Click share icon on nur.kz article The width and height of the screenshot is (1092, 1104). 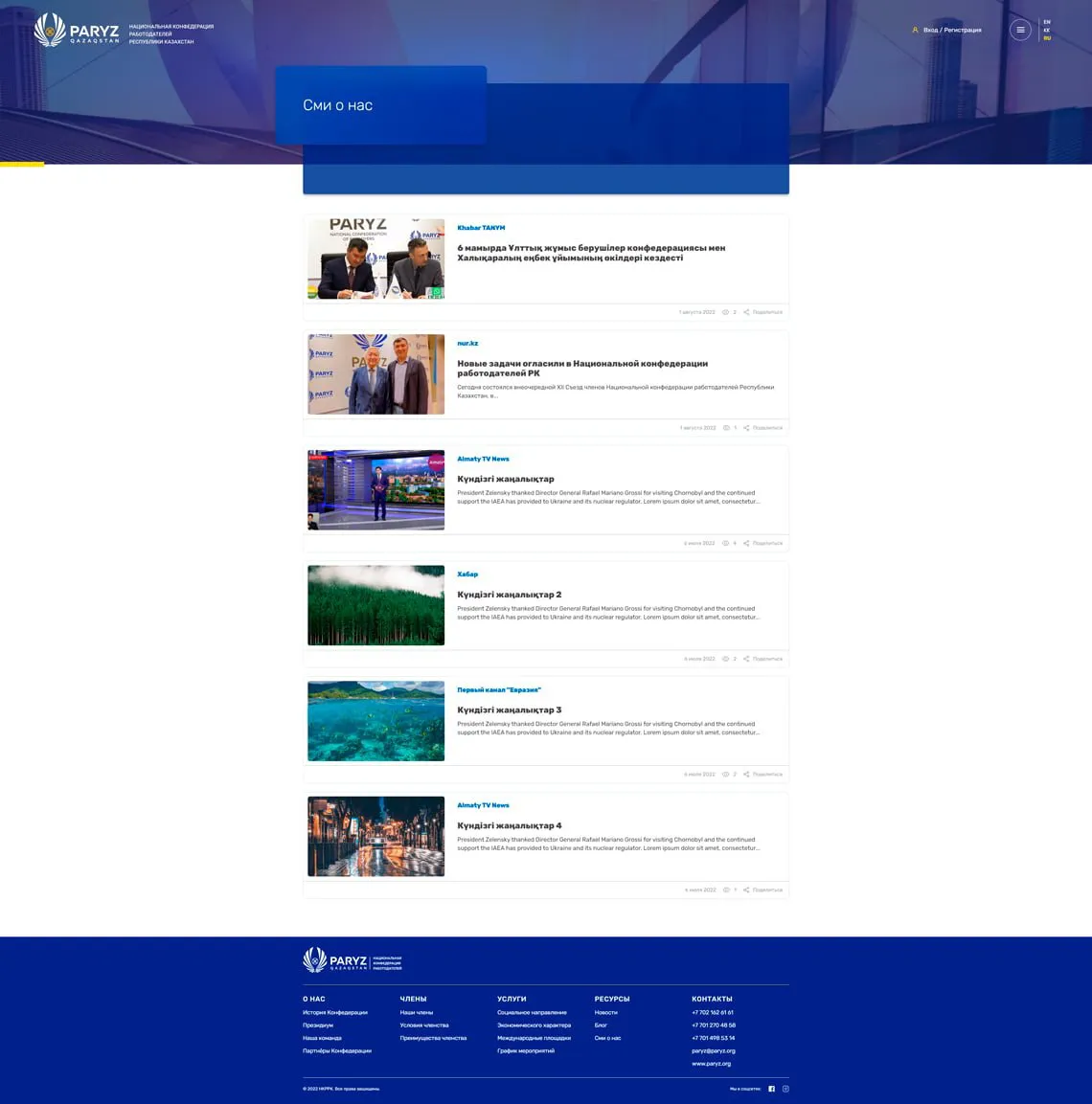(x=746, y=428)
